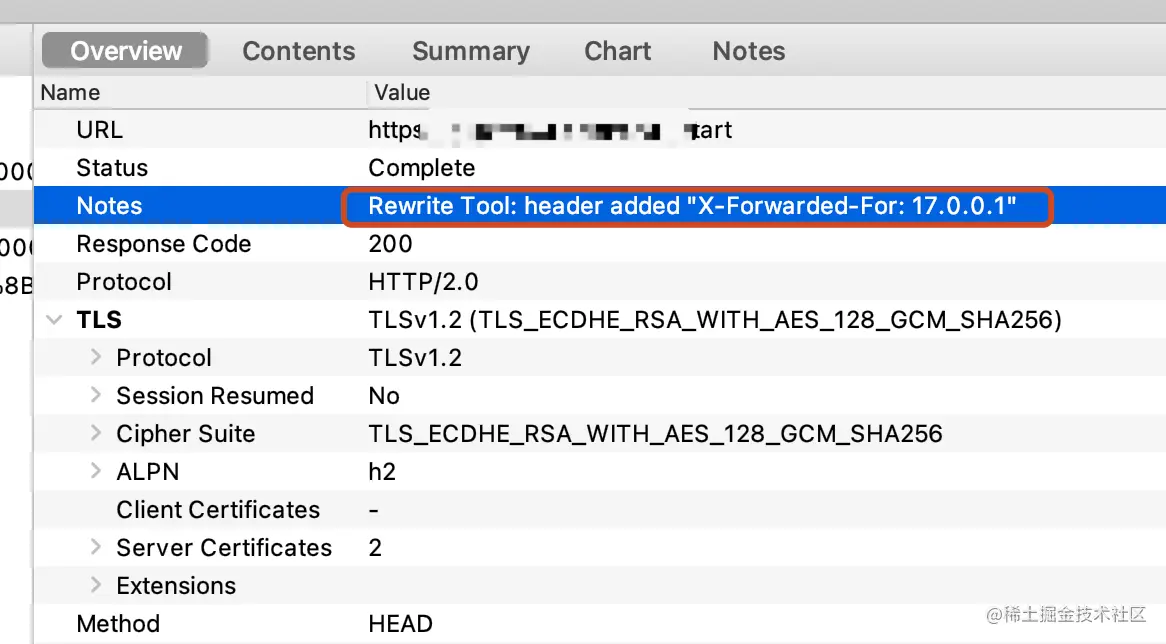This screenshot has width=1166, height=644.
Task: Switch to the Chart tab
Action: (617, 51)
